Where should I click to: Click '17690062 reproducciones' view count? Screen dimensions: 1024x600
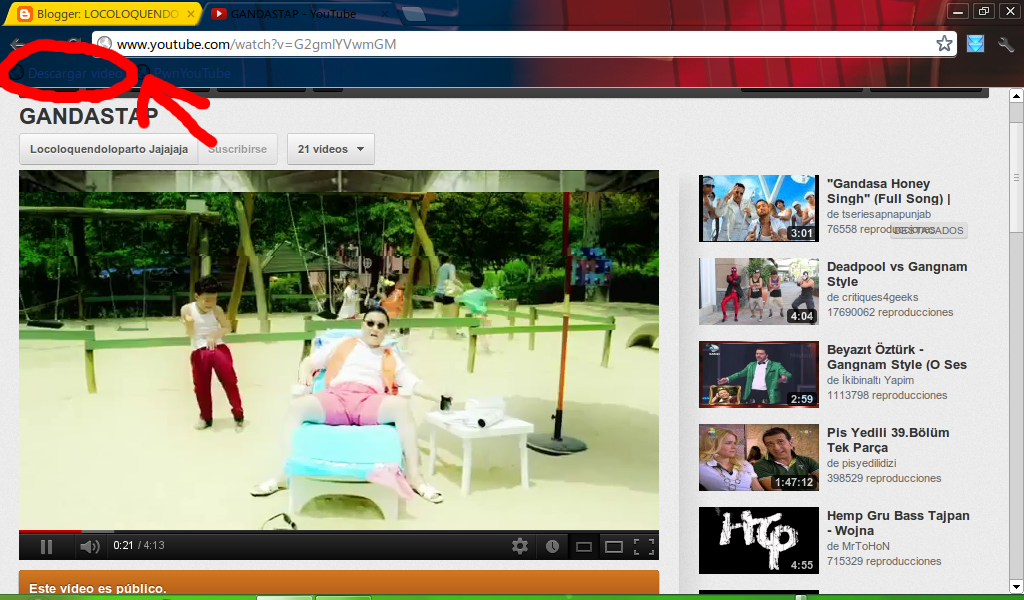click(890, 312)
